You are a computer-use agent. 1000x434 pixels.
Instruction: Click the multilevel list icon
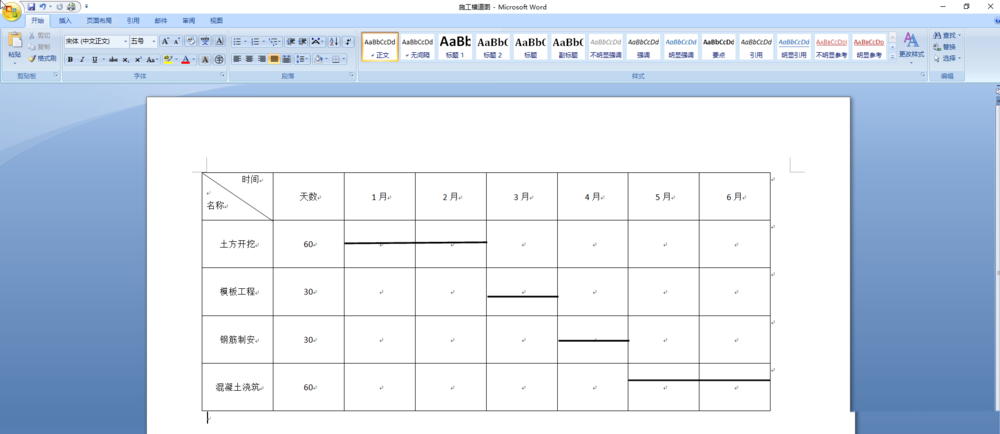coord(274,41)
